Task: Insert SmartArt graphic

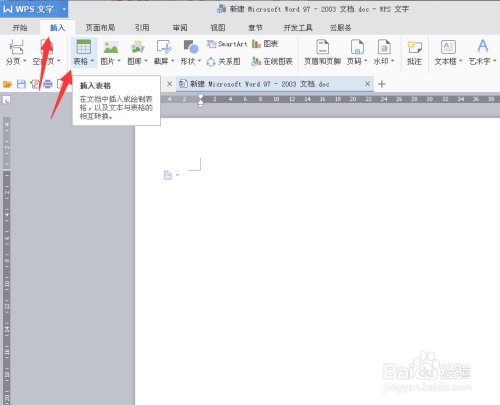Action: (227, 44)
